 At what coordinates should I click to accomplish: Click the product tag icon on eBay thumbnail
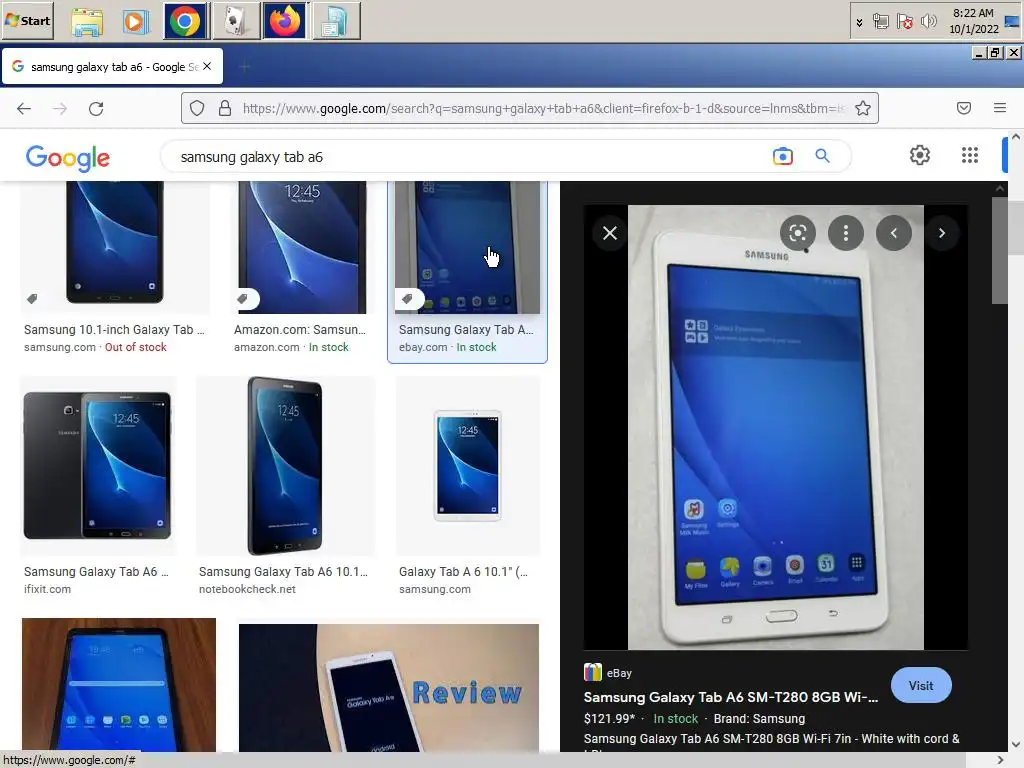pos(408,299)
